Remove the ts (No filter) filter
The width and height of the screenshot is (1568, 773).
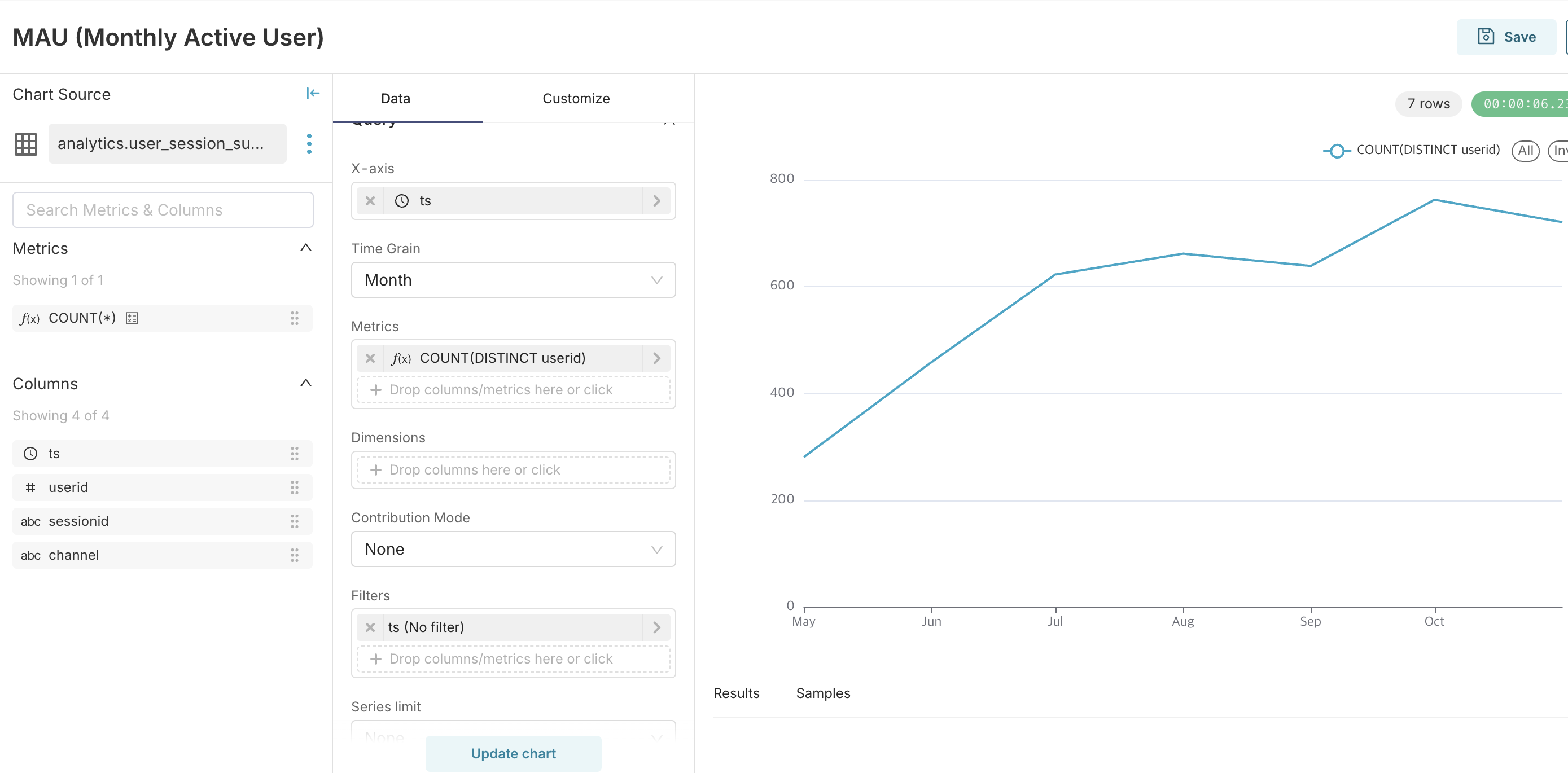370,627
